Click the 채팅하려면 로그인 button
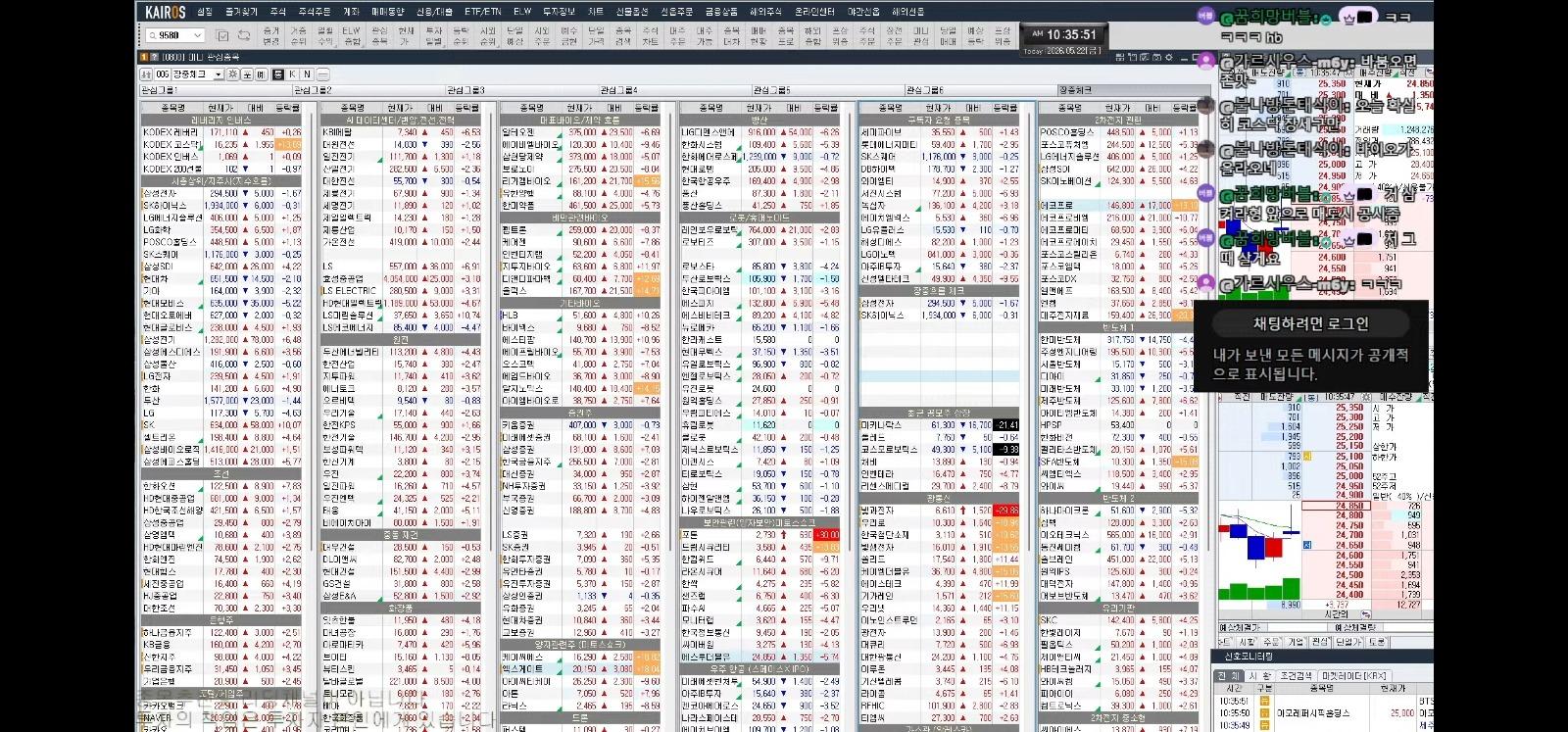The image size is (1568, 732). [1311, 323]
